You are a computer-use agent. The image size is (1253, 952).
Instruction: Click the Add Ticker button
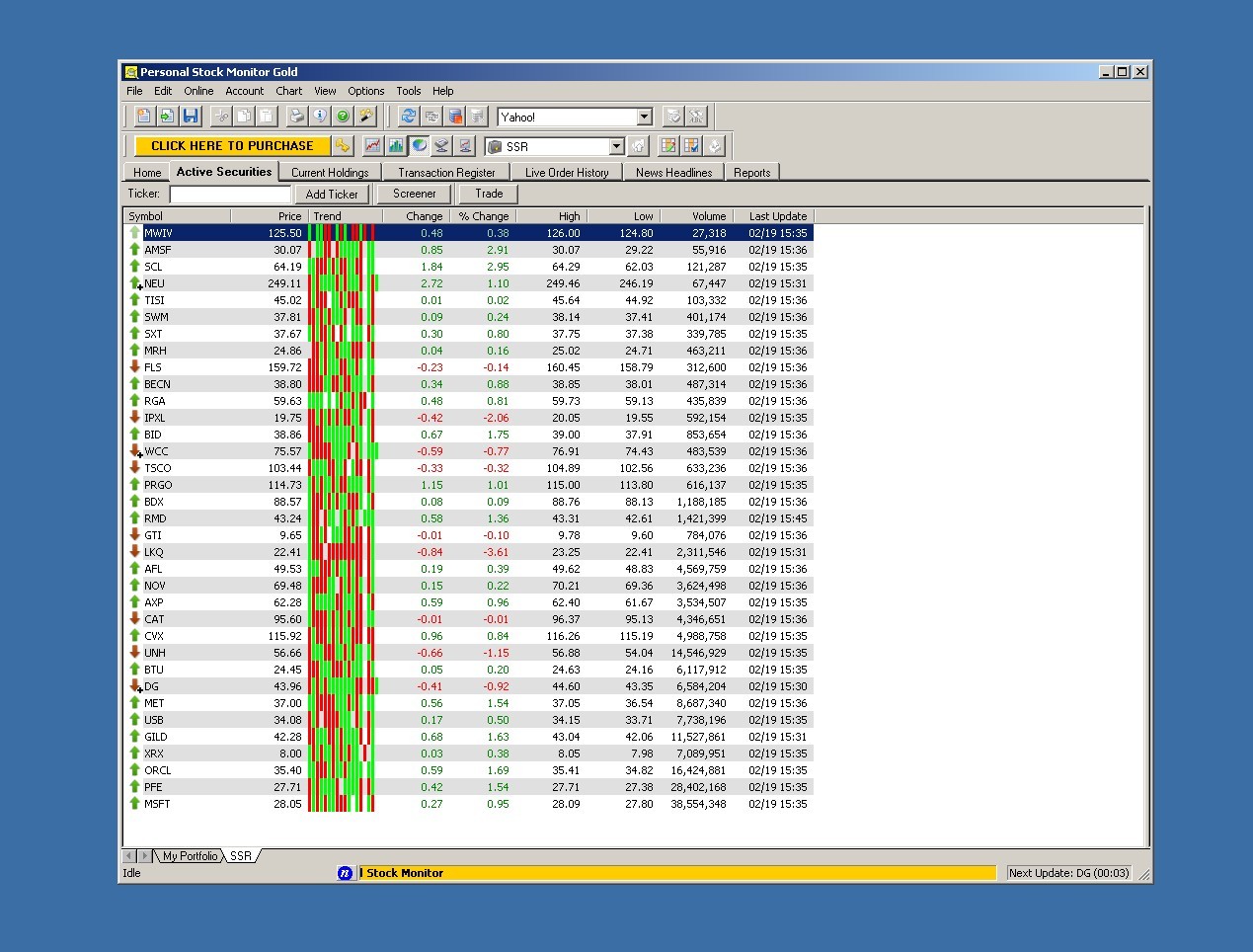pyautogui.click(x=332, y=194)
